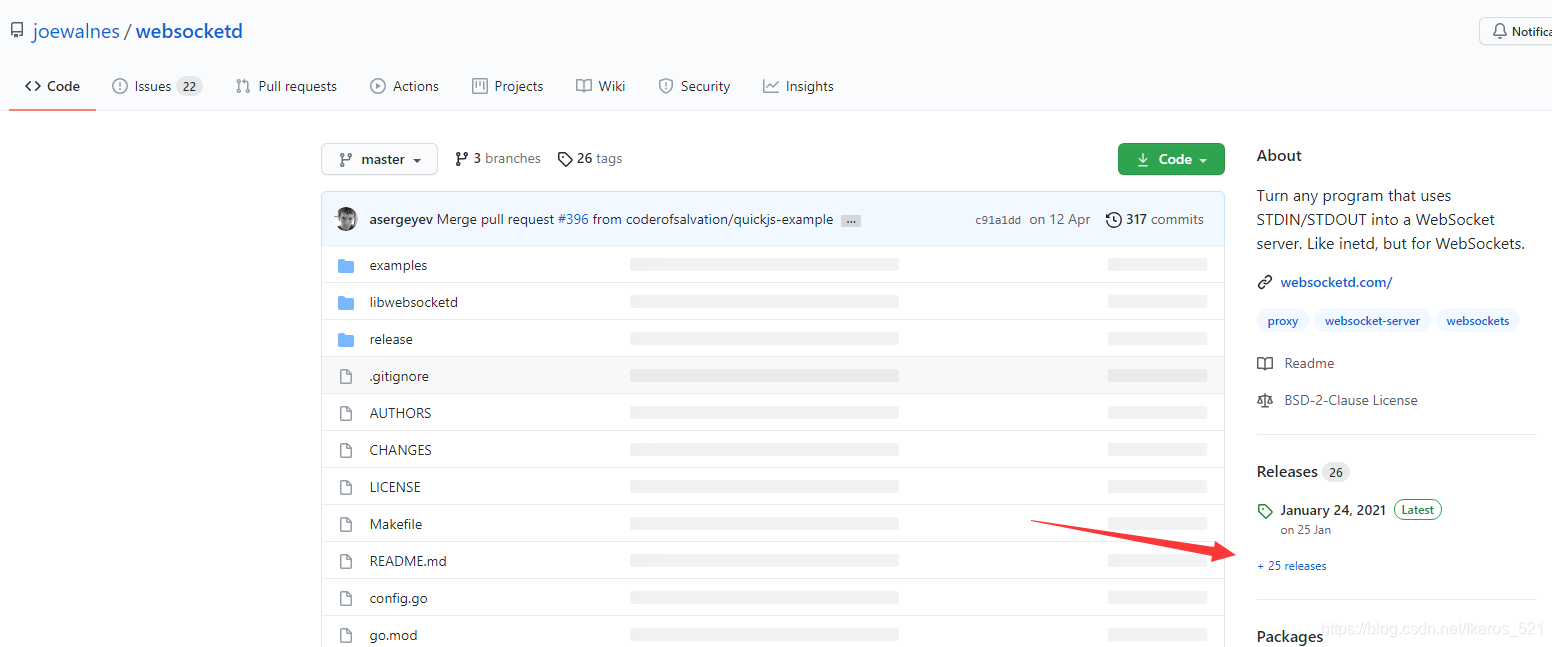The width and height of the screenshot is (1552, 647).
Task: Click asergeyev's avatar thumbnail
Action: 347,219
